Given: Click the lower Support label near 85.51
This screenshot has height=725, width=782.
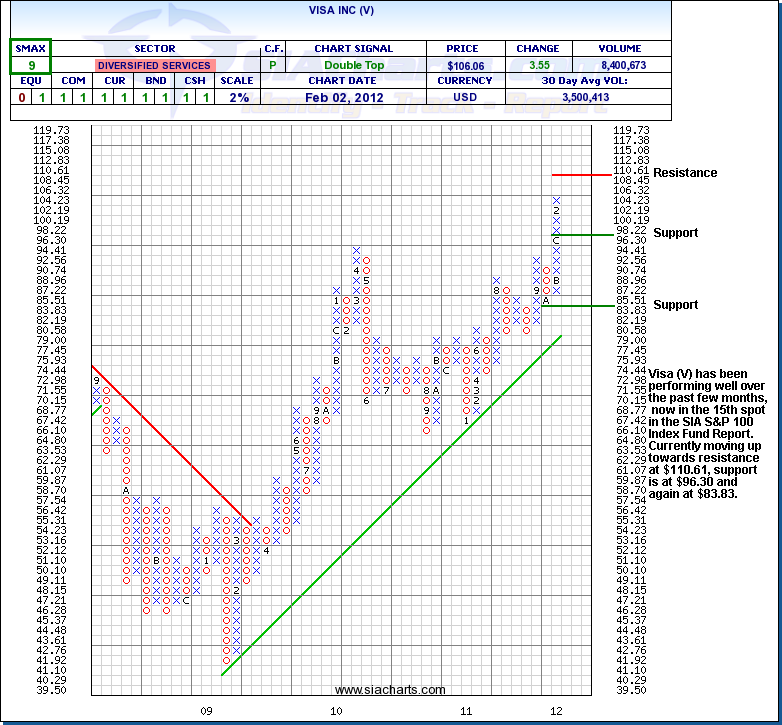Looking at the screenshot, I should point(675,305).
